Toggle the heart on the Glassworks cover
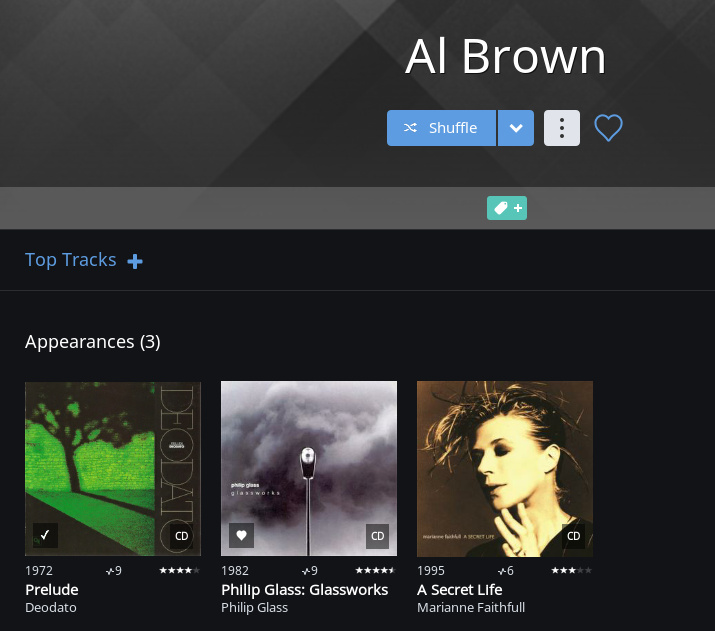 [x=241, y=535]
